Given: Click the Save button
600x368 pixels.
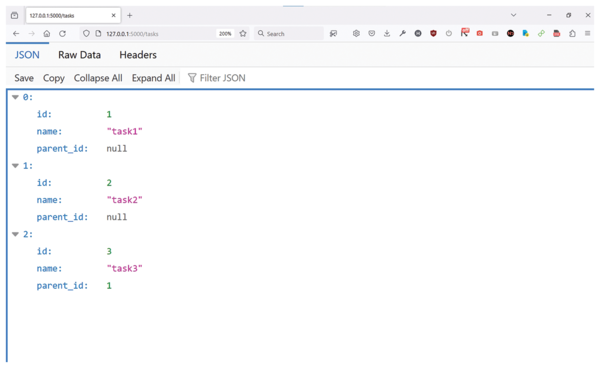Looking at the screenshot, I should click(24, 78).
